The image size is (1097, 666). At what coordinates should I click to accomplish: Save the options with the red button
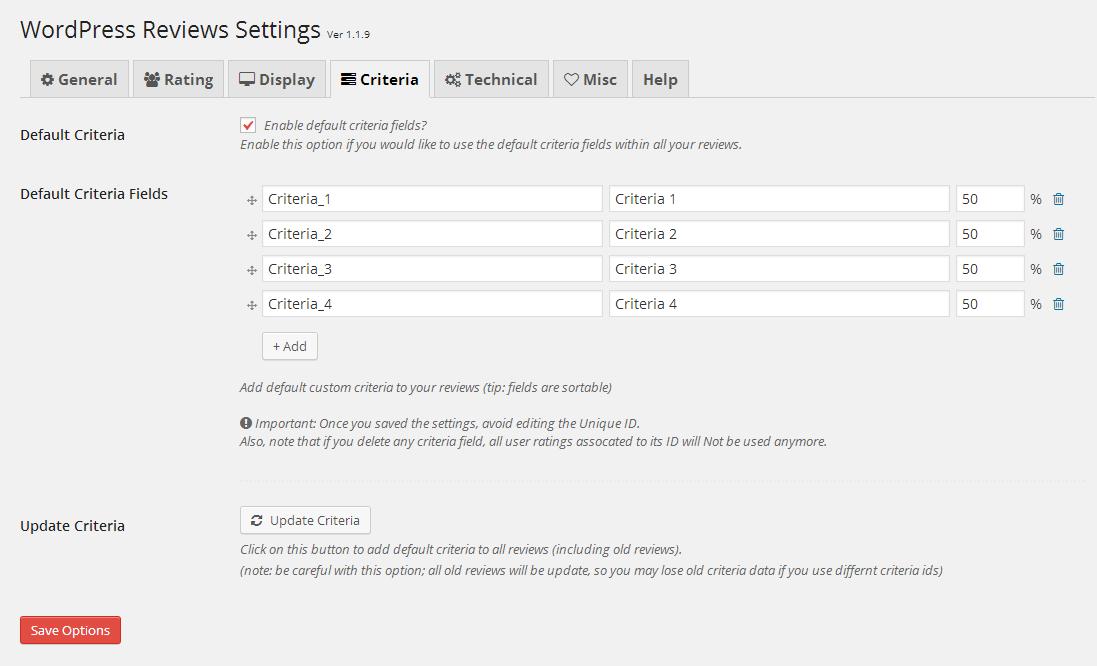click(x=71, y=630)
